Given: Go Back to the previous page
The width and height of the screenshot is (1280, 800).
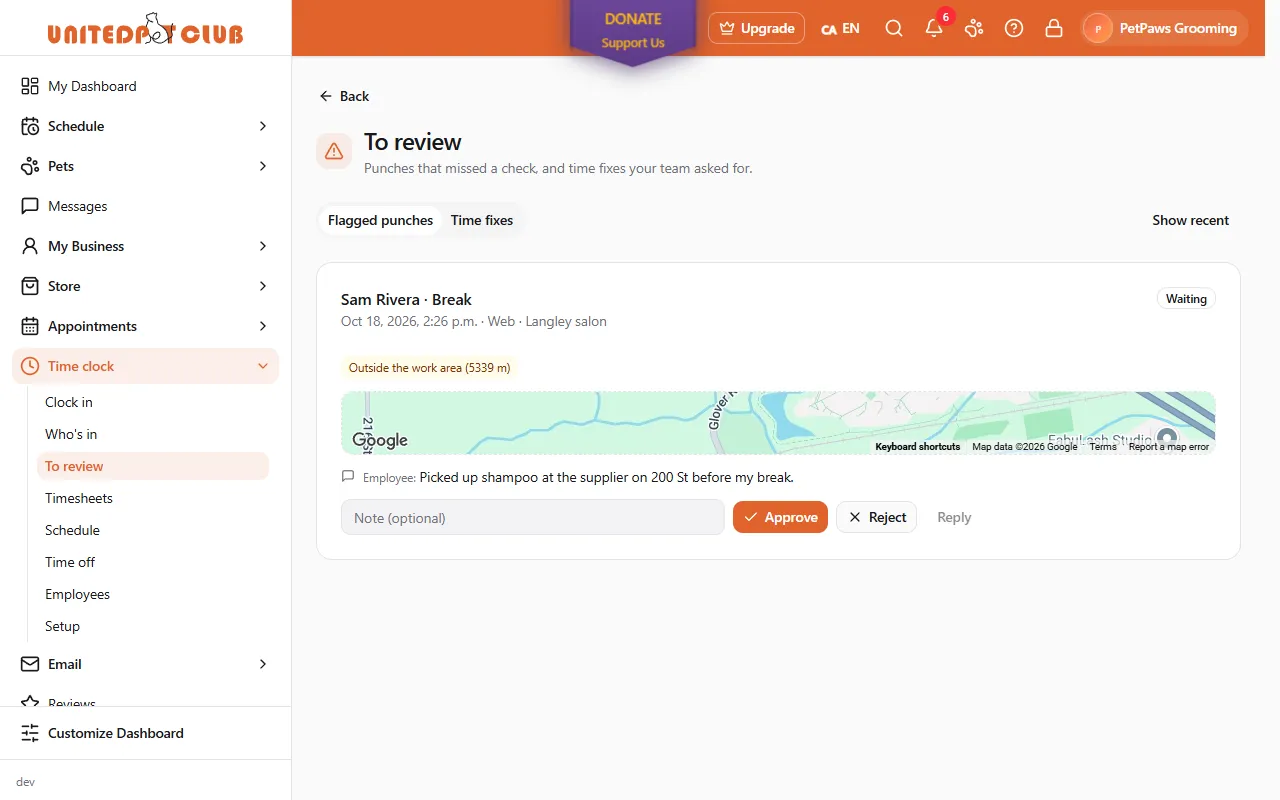Looking at the screenshot, I should point(344,96).
